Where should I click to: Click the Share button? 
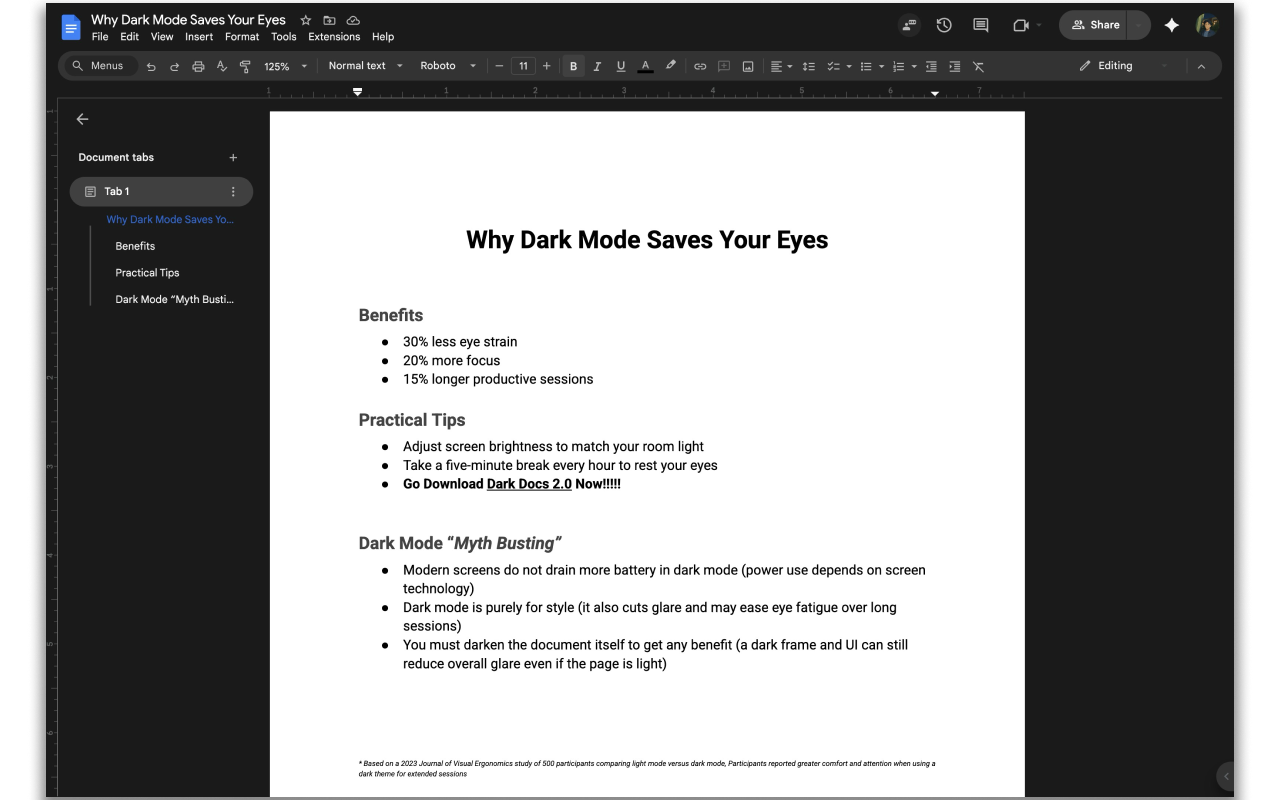1094,25
